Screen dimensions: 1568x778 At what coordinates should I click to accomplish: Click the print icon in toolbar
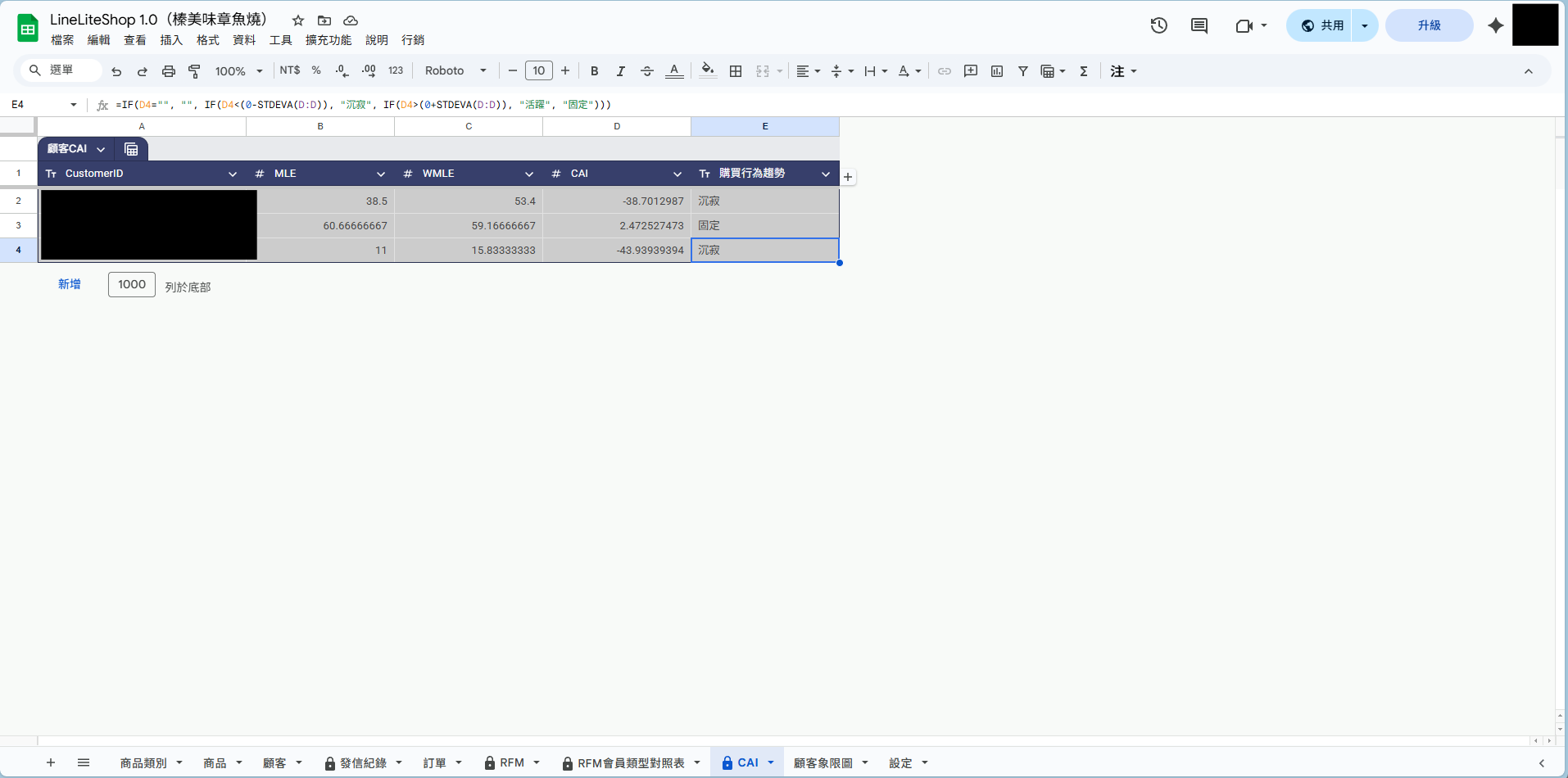169,71
